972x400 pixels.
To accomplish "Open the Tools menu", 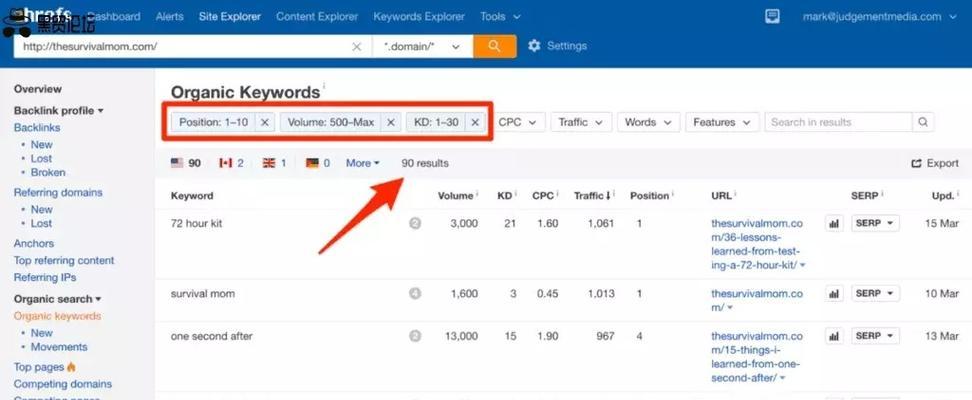I will [500, 17].
